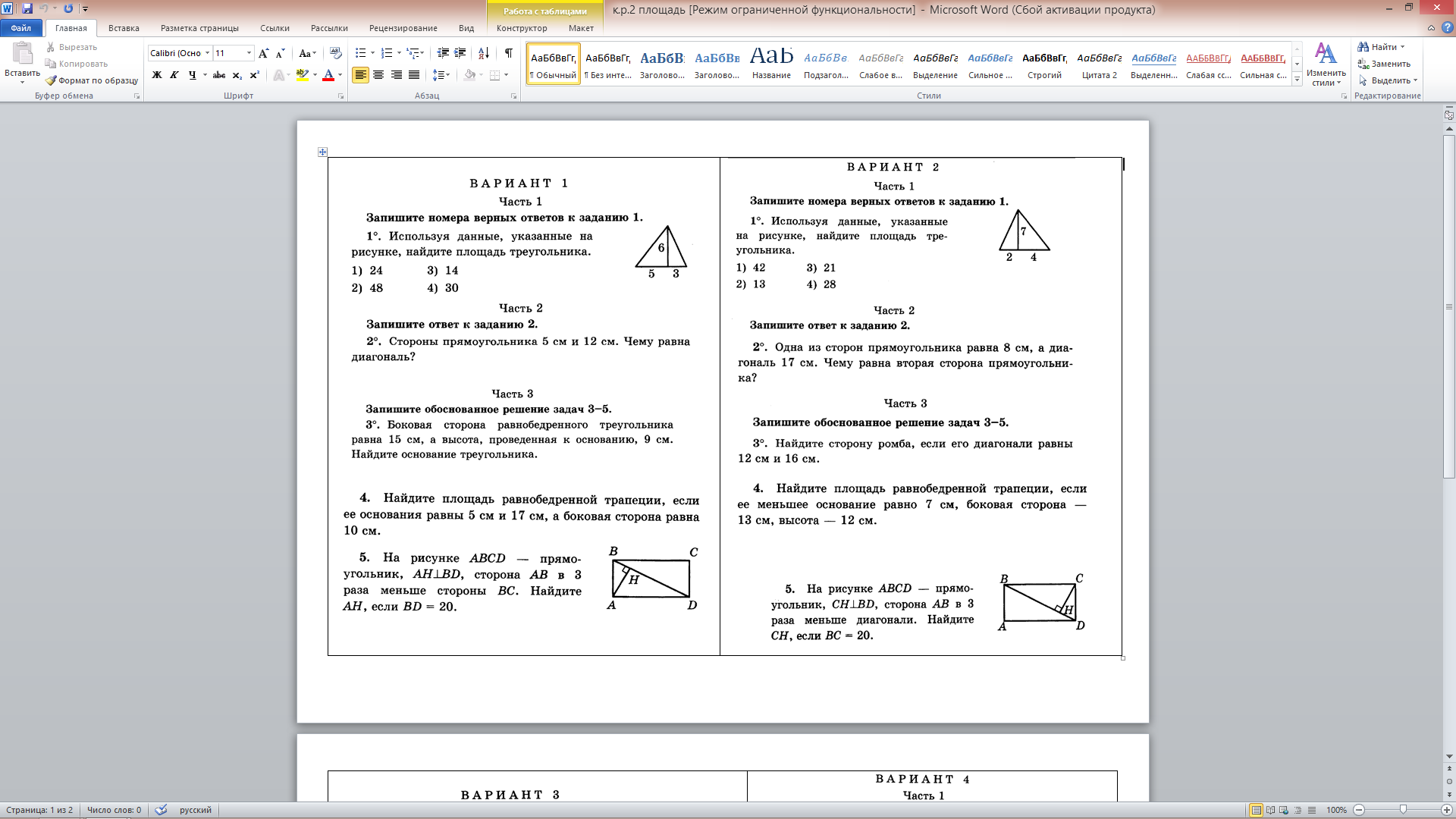The image size is (1456, 819).
Task: Select print layout view in status bar
Action: tap(1257, 810)
